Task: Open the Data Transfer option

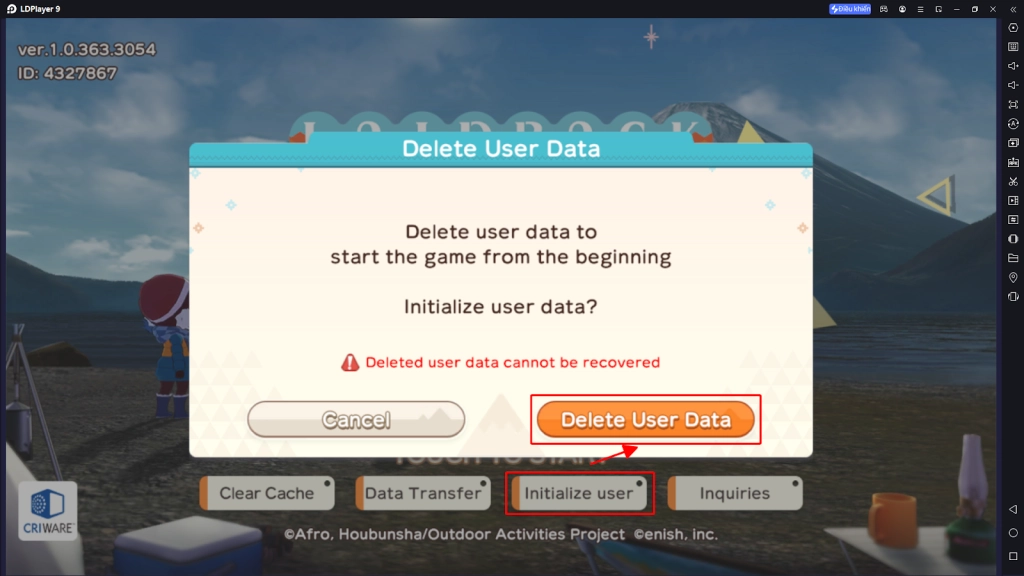Action: pos(423,493)
